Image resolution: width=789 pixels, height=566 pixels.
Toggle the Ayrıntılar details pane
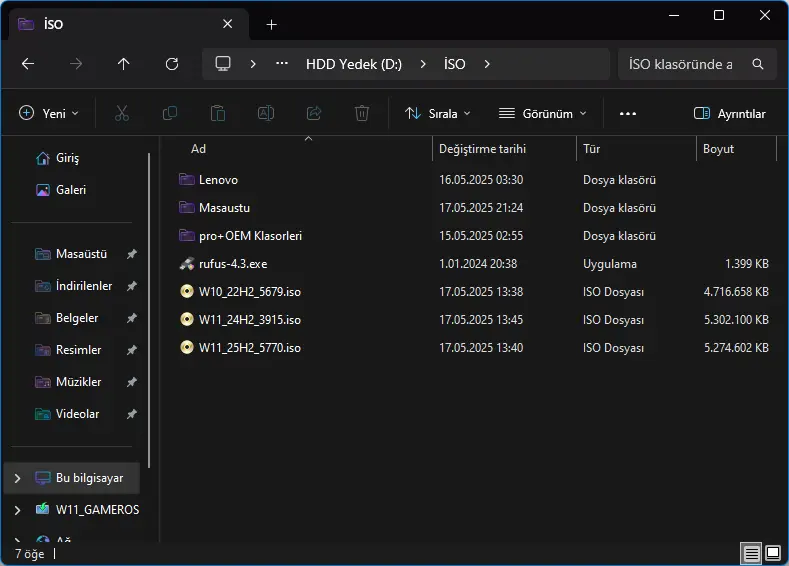pyautogui.click(x=730, y=114)
